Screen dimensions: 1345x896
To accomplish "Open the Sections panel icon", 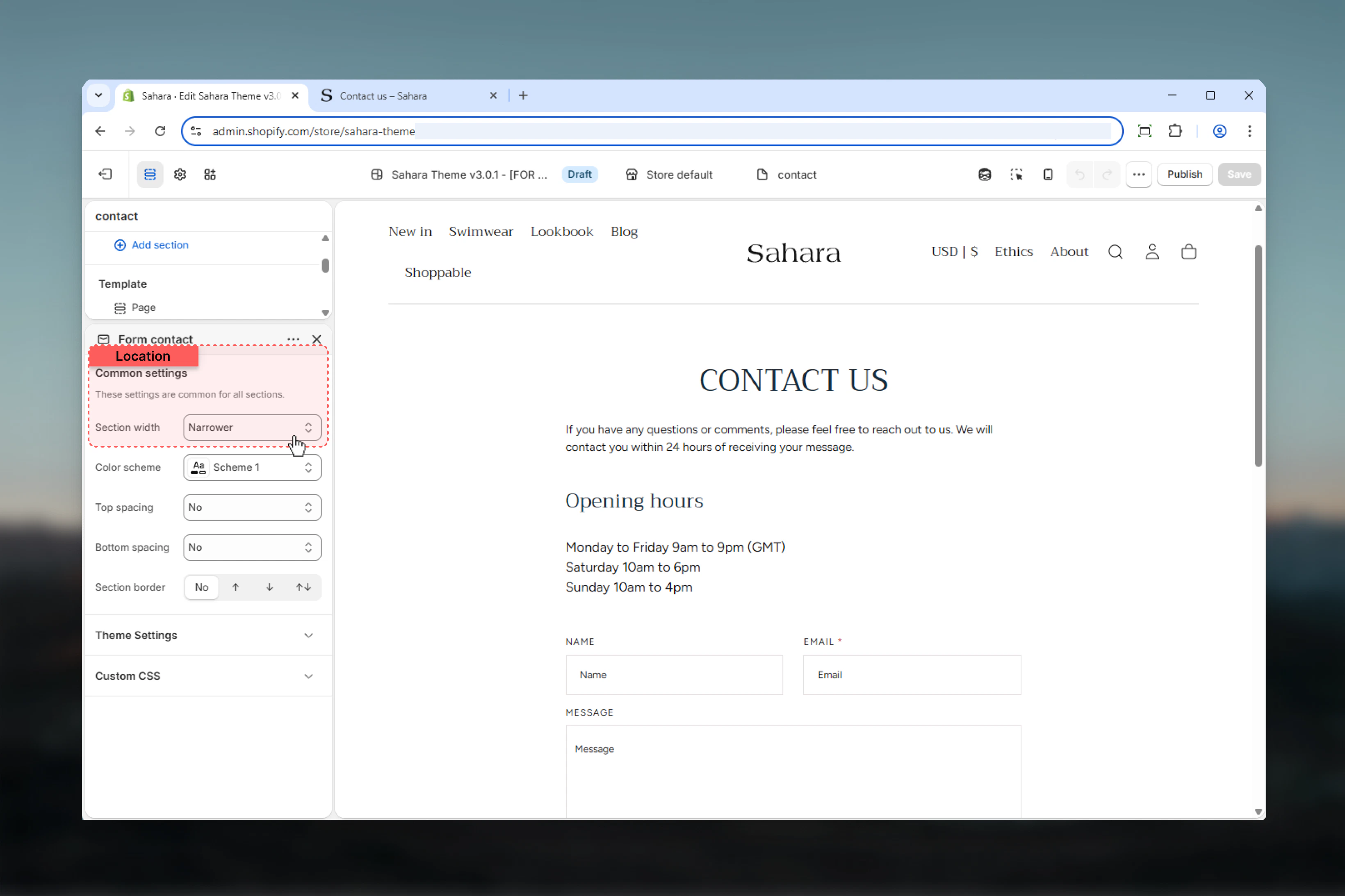I will coord(150,174).
